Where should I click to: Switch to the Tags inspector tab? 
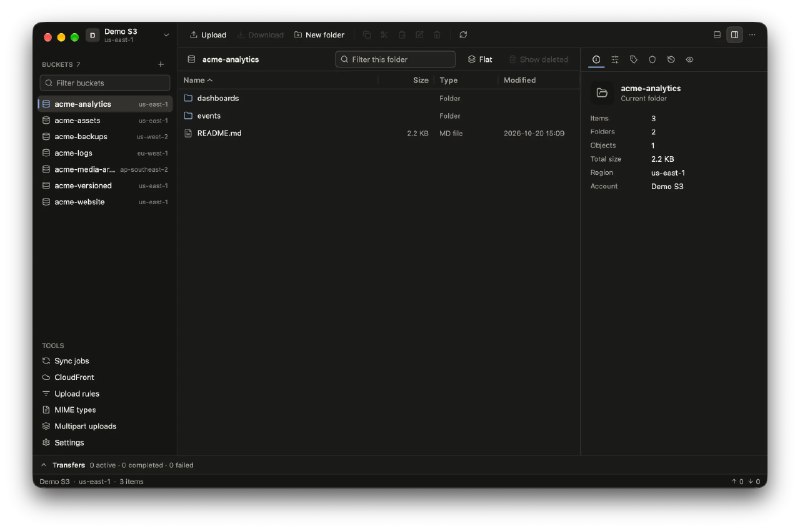(634, 60)
